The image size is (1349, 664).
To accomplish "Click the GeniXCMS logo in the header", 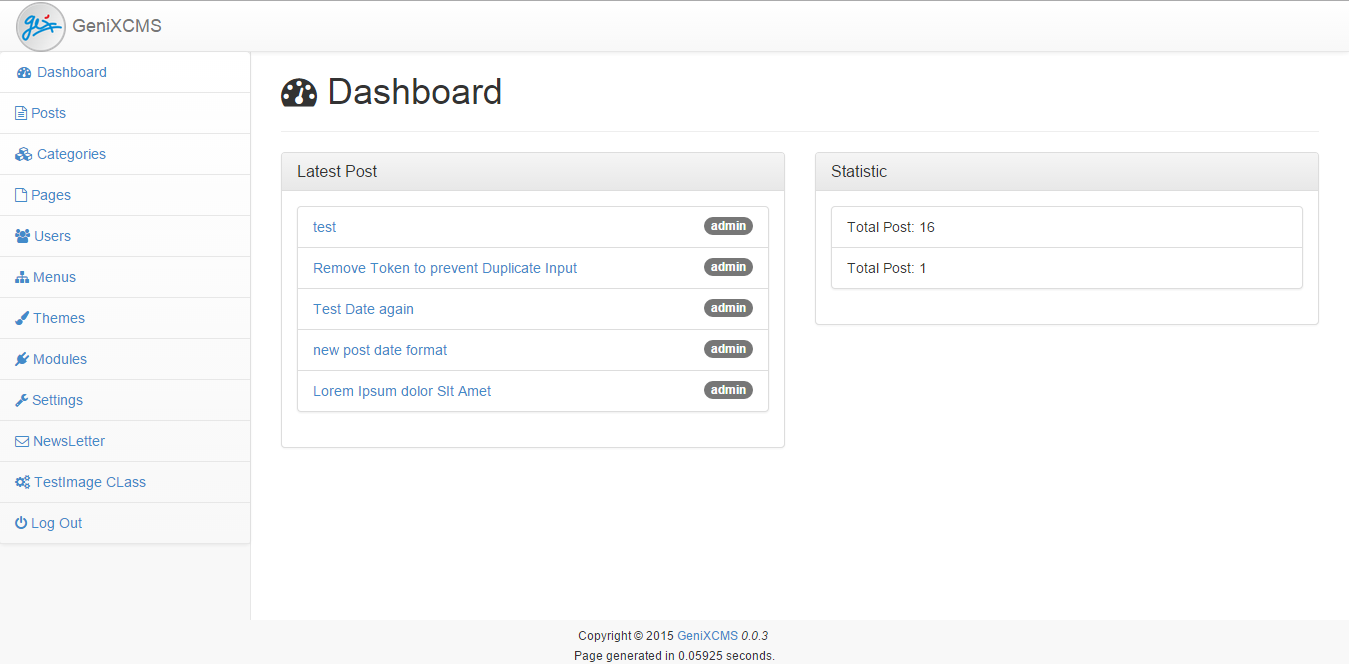I will (41, 26).
